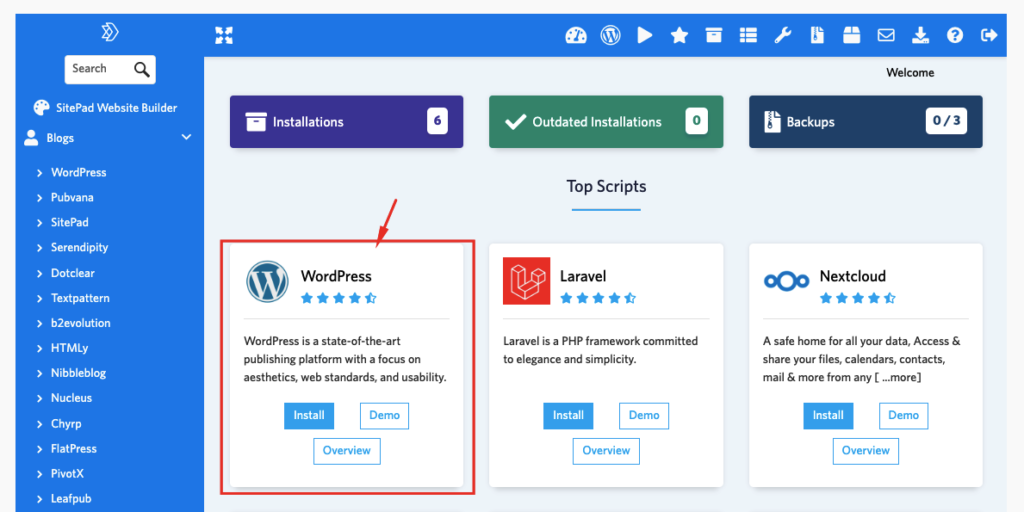Open the zipped file backups icon in toolbar
This screenshot has height=512, width=1024.
point(817,35)
